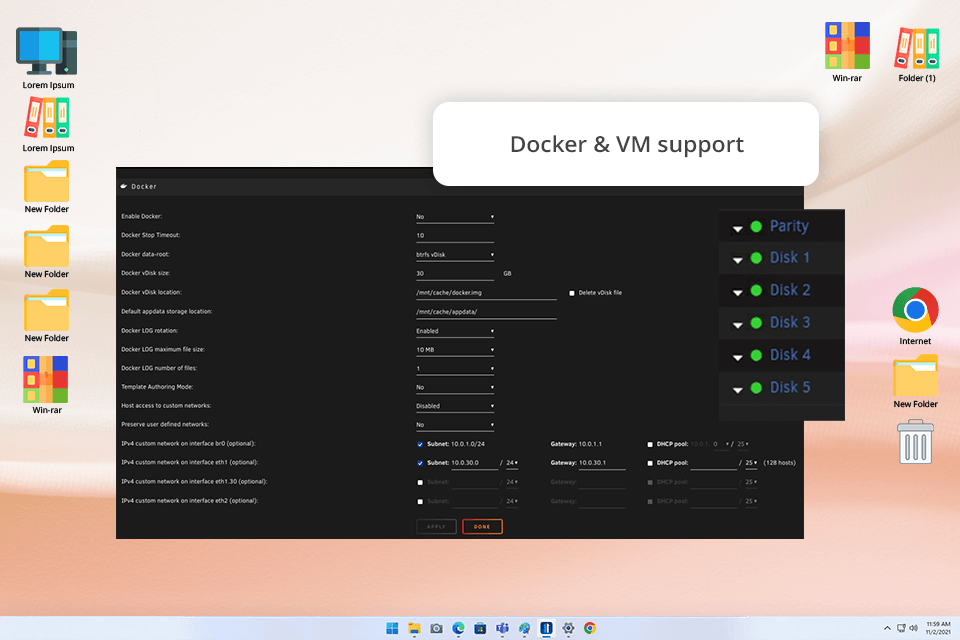Click the eth1 Gateway address field
Screen dimensions: 960x640
click(602, 463)
